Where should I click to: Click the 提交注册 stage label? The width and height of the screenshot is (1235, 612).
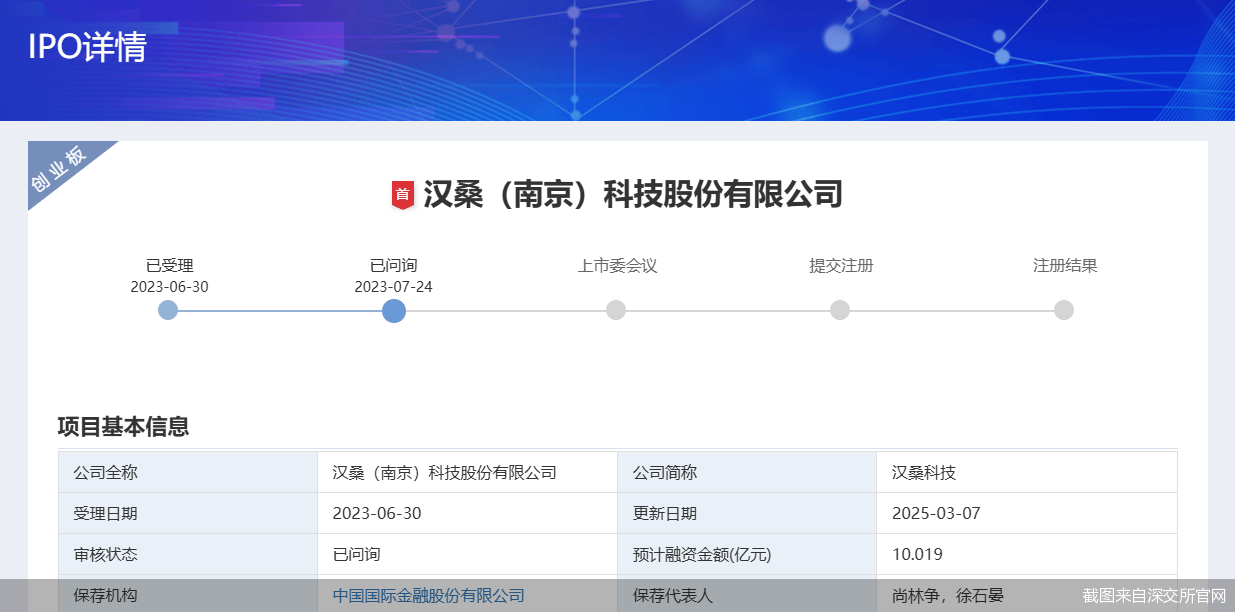point(841,266)
